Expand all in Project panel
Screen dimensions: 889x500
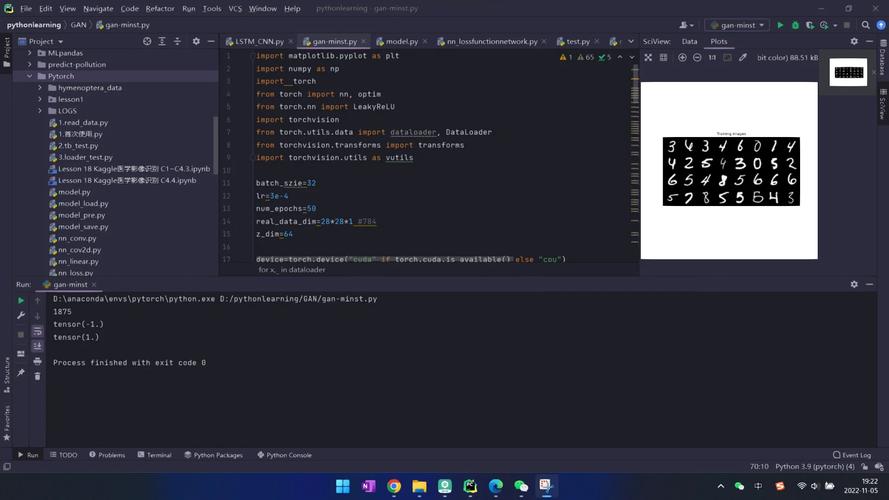tap(162, 41)
